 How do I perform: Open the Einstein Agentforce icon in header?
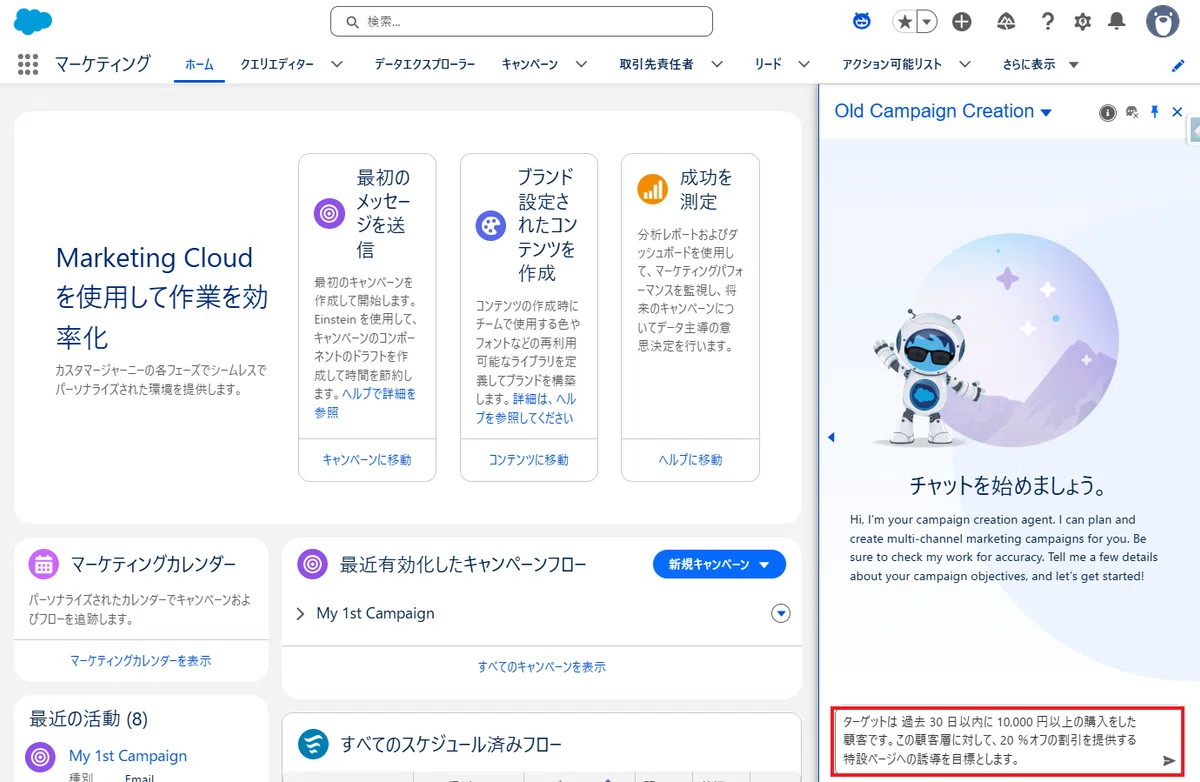click(x=862, y=21)
